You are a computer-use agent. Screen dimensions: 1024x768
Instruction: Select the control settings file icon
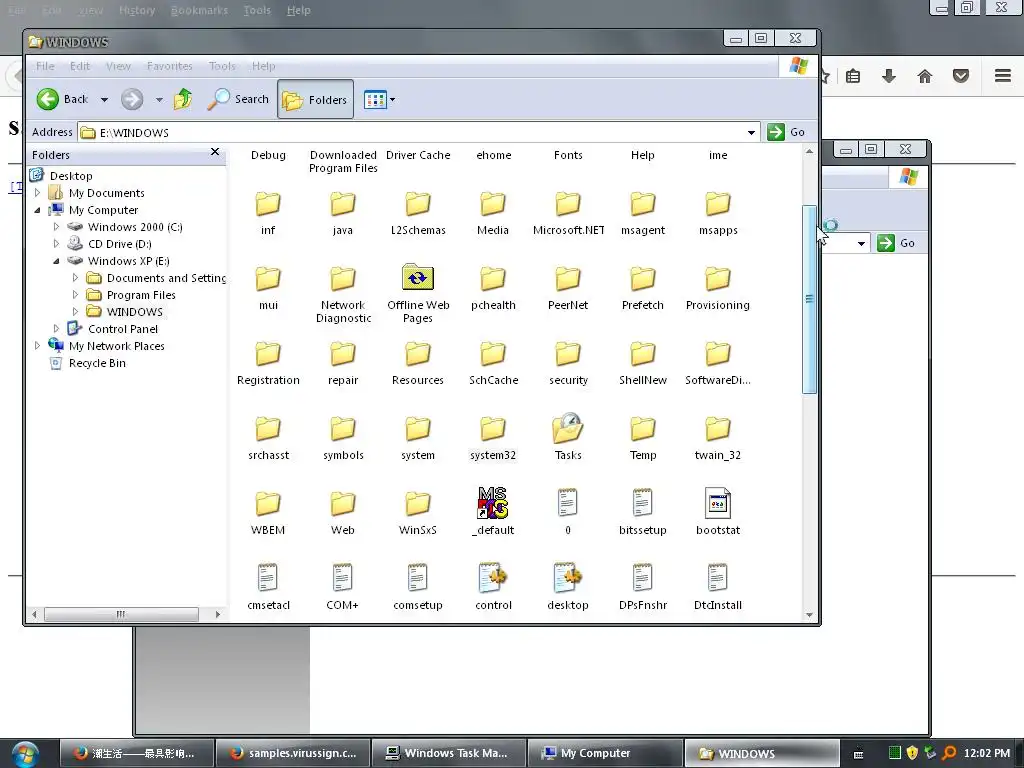point(492,578)
